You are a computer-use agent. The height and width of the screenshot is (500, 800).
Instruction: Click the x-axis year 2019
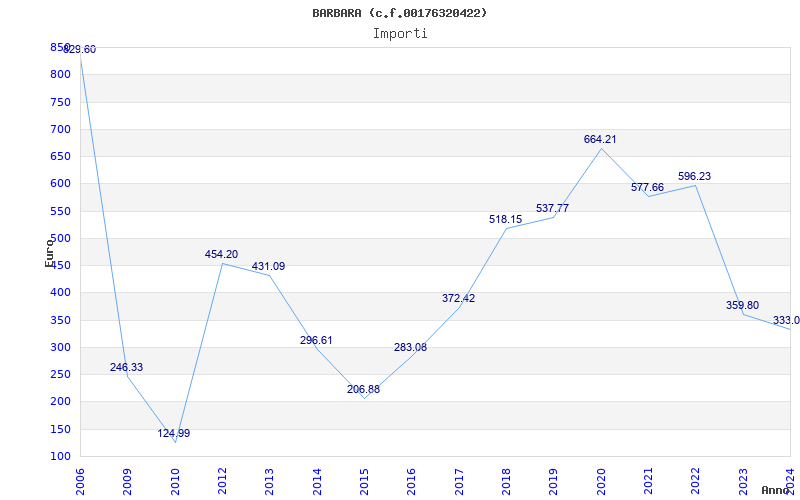[x=554, y=482]
